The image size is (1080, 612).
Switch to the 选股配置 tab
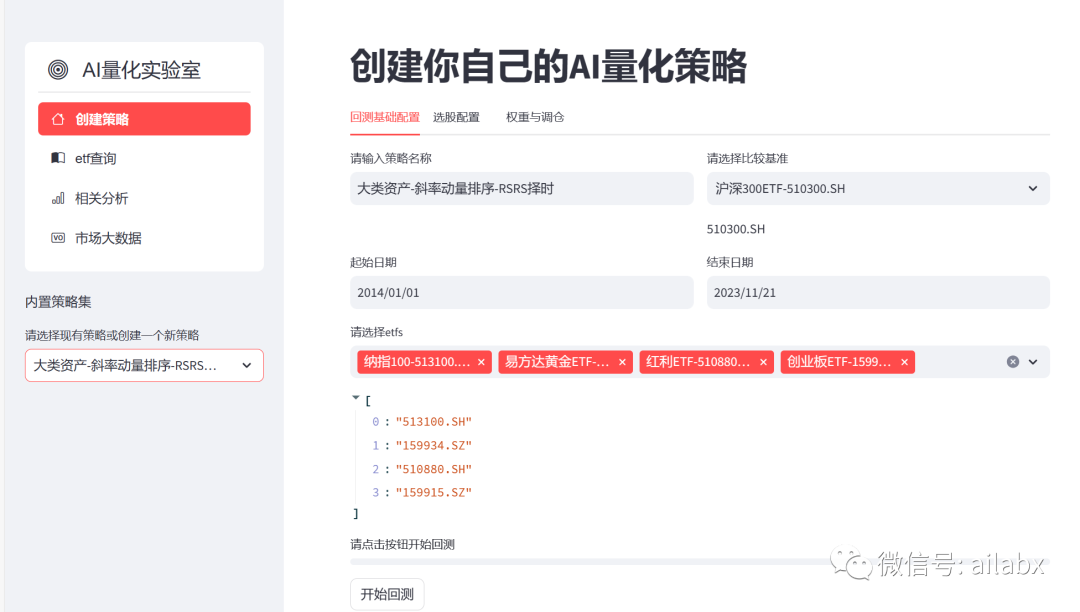coord(456,117)
